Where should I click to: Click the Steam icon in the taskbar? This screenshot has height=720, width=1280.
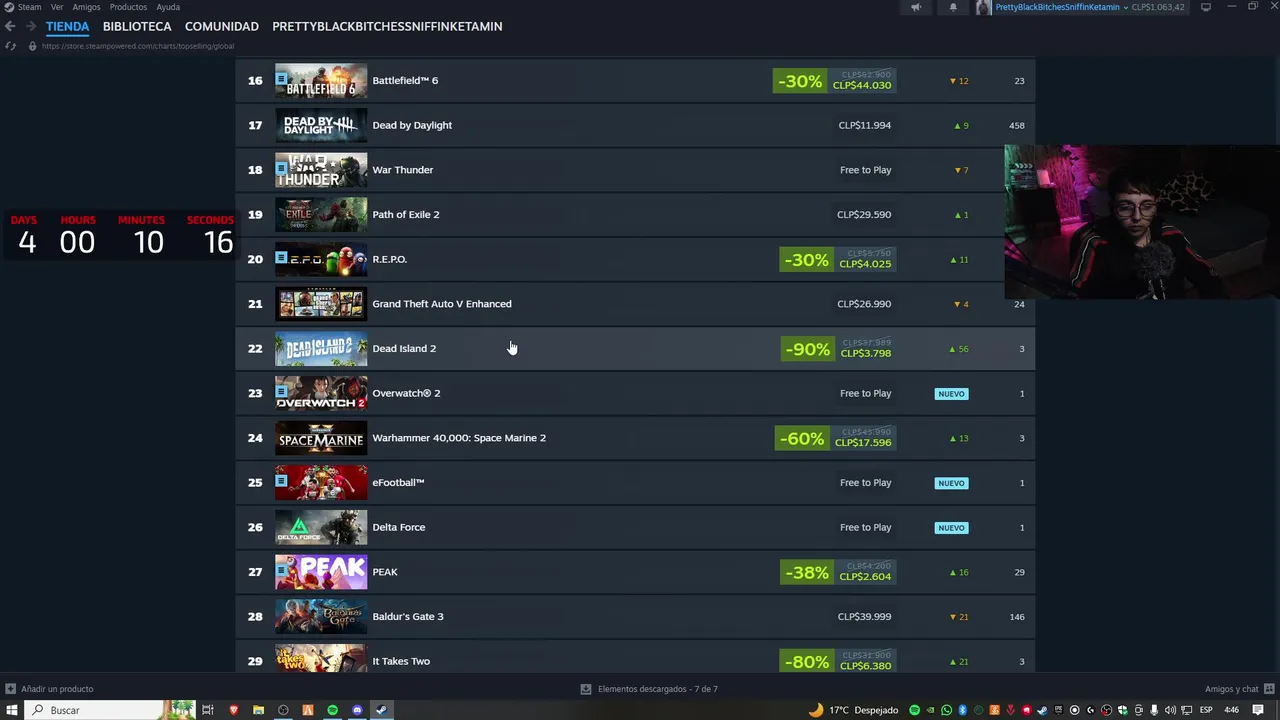point(382,710)
